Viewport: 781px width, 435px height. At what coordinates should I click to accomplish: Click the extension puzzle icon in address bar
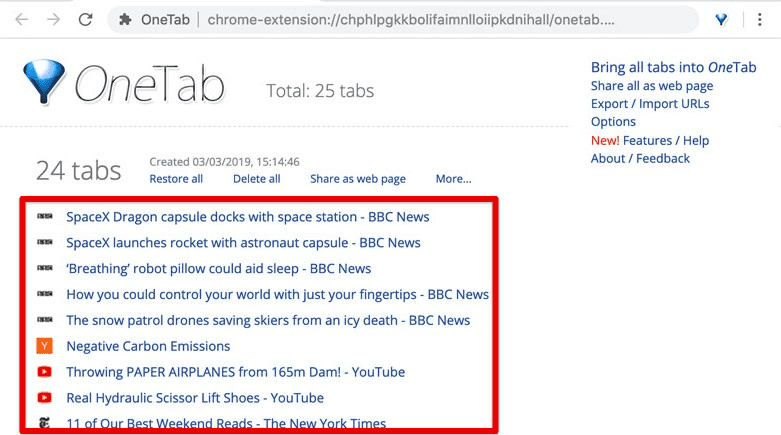(125, 19)
